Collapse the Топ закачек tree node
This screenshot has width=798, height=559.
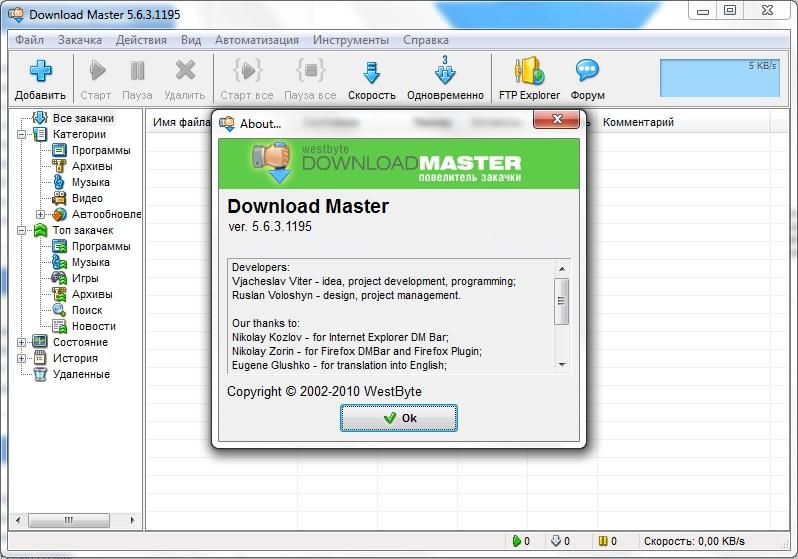tap(21, 231)
